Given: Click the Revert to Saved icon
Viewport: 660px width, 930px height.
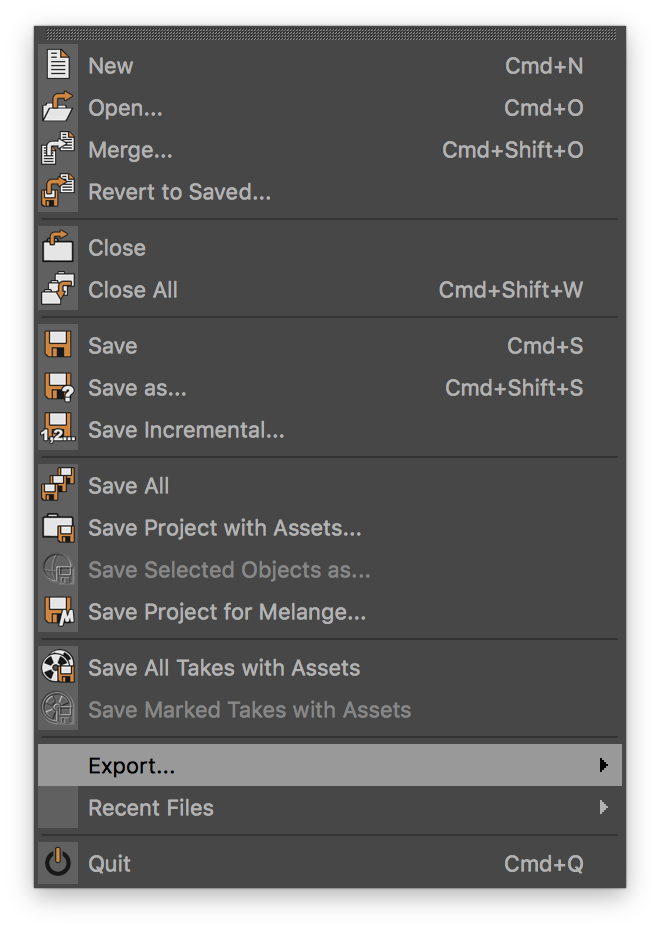Looking at the screenshot, I should point(58,192).
